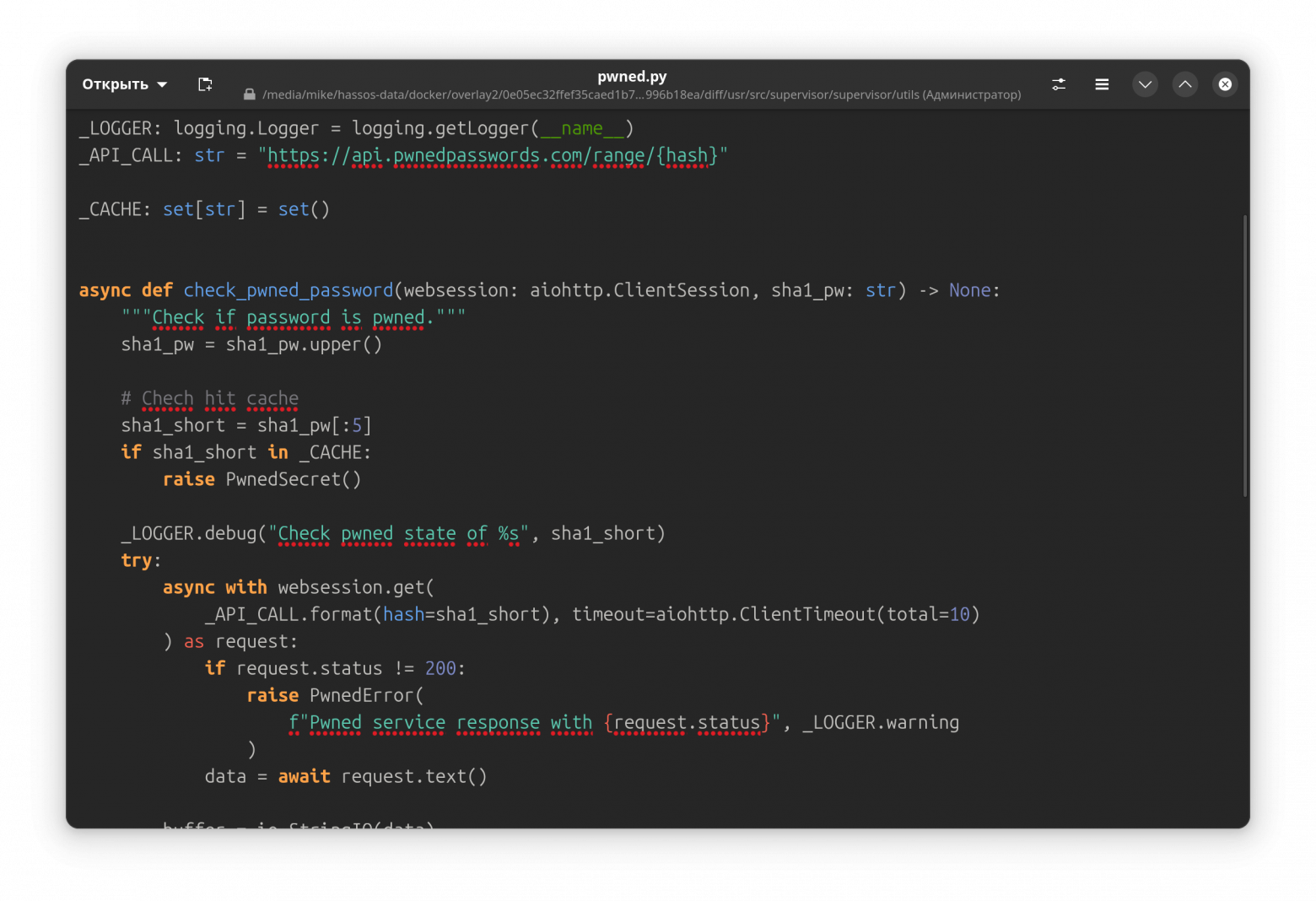The image size is (1316, 901).
Task: Click the "data = await request.text()" line
Action: [346, 776]
